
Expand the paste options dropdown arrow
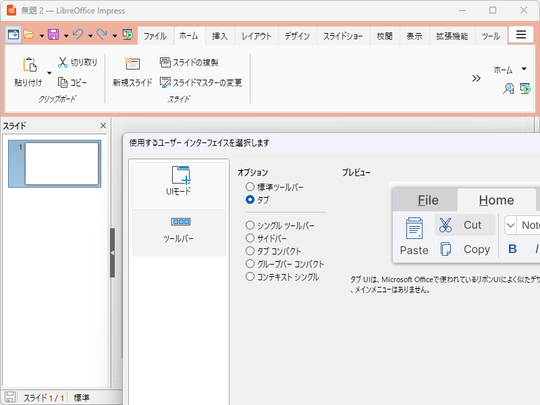[49, 73]
